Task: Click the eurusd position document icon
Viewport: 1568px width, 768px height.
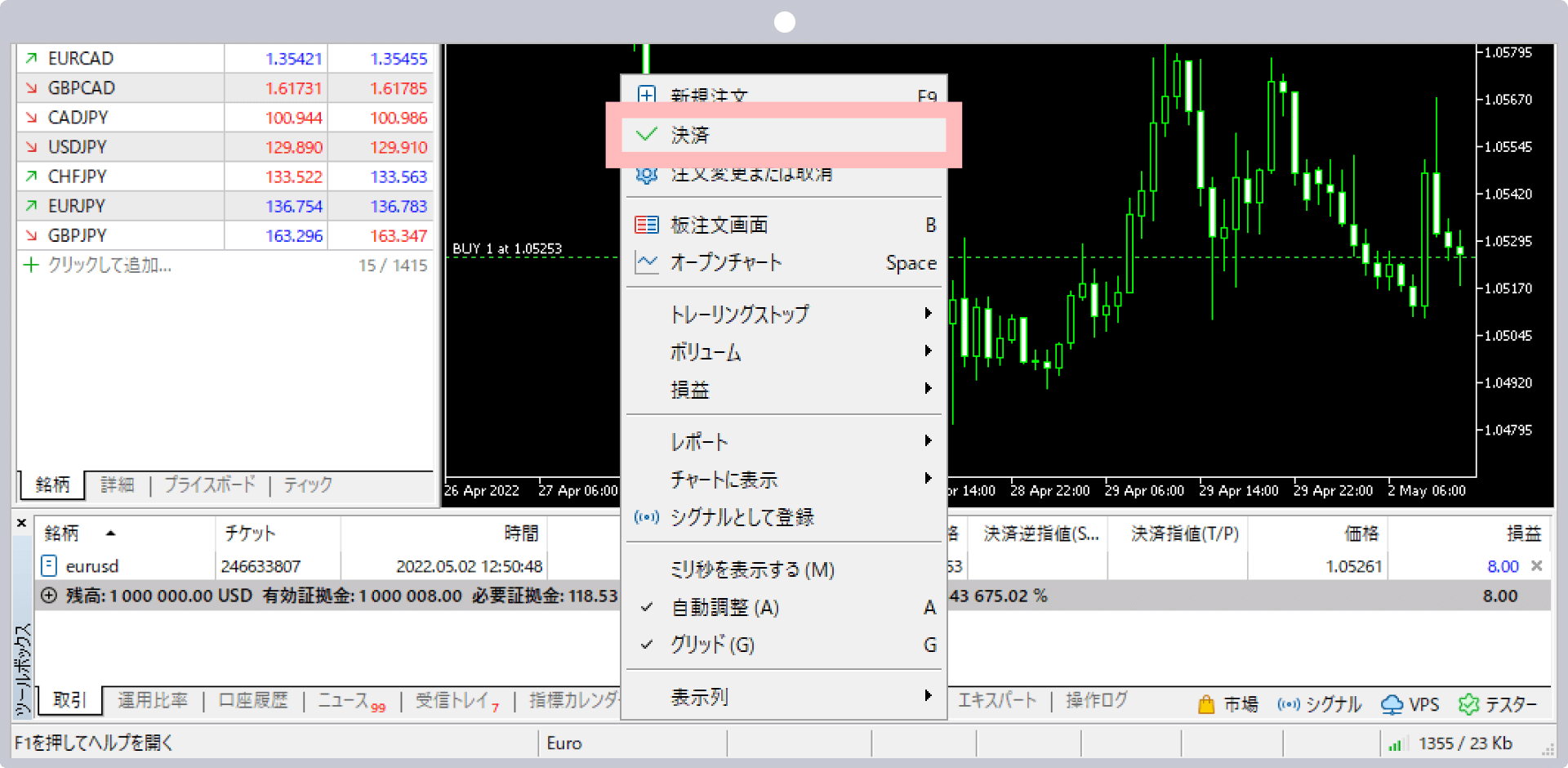Action: 49,565
